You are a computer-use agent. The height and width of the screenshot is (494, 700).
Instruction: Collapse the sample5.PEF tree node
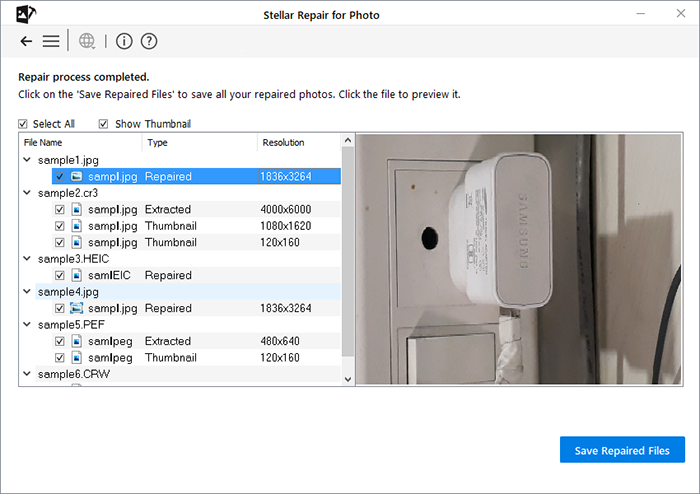tap(27, 324)
